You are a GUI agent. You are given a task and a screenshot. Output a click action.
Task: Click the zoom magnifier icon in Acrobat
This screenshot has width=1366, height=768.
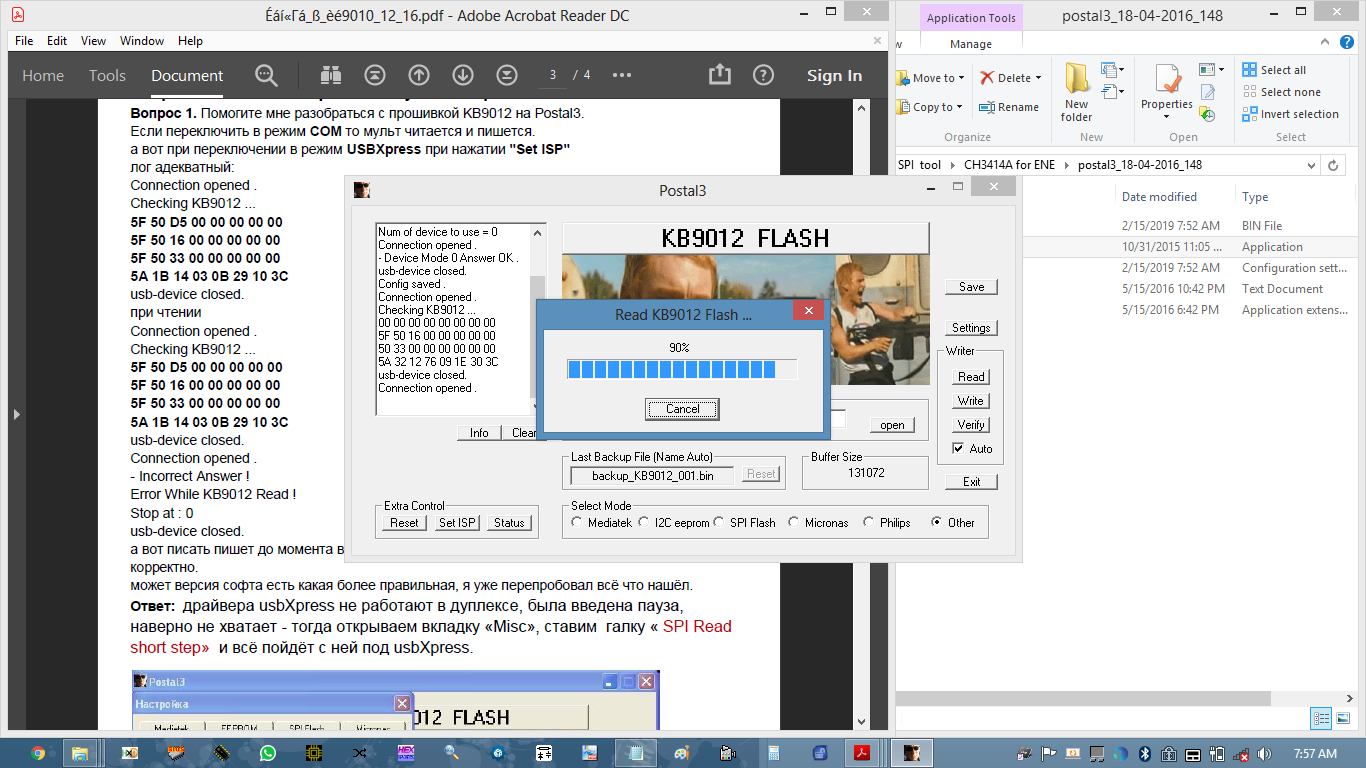pos(266,76)
